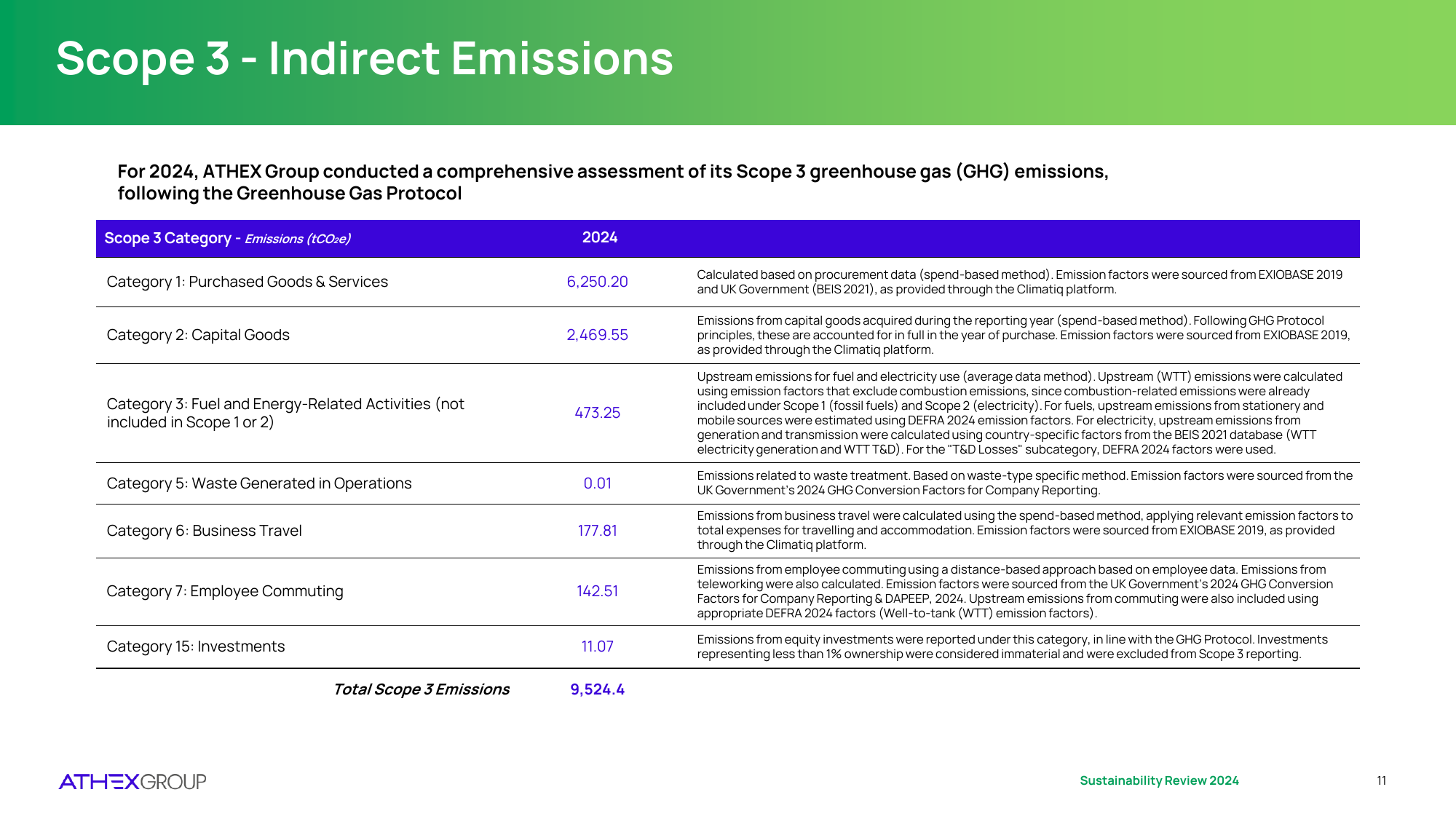Click description starting 'Upstream emissions for fuel'

(x=1019, y=413)
